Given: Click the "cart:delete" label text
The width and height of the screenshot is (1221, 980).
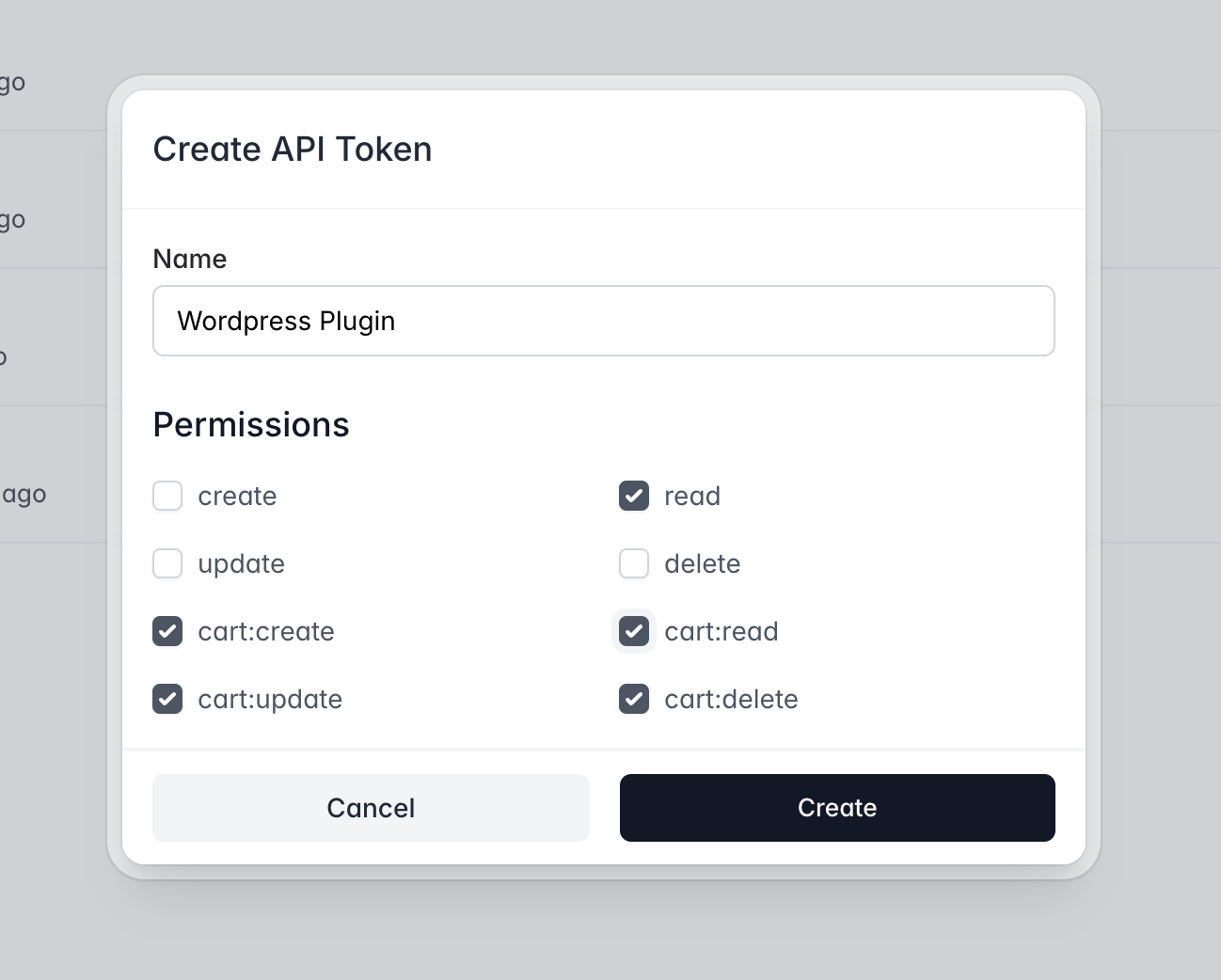Looking at the screenshot, I should coord(731,699).
